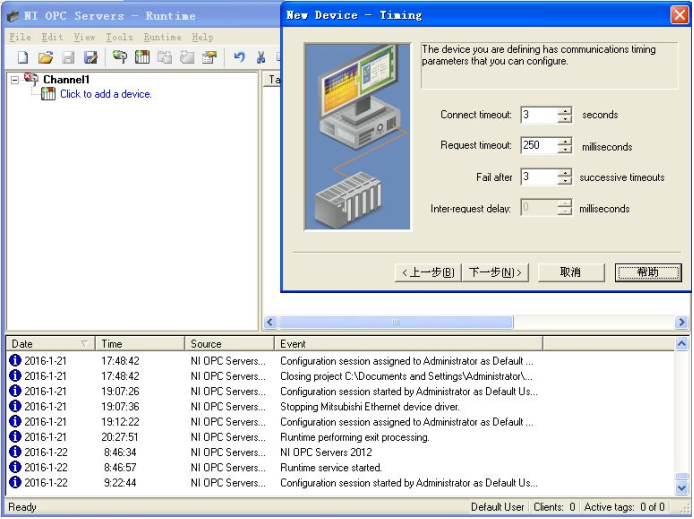The width and height of the screenshot is (694, 519).
Task: Select the 'Runtime service started.' event
Action: 331,467
